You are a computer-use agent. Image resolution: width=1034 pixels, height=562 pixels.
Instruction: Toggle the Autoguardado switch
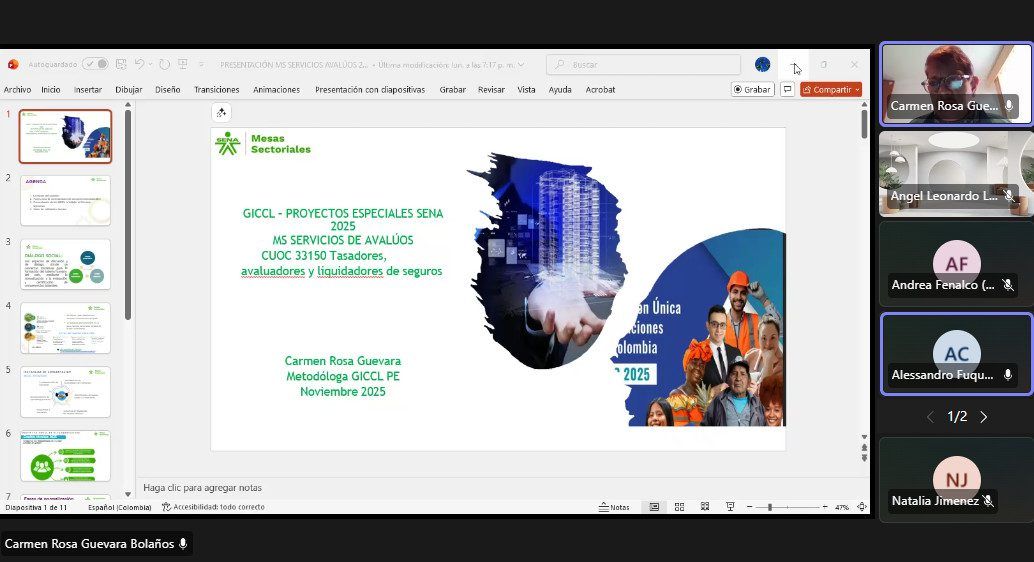click(x=96, y=64)
